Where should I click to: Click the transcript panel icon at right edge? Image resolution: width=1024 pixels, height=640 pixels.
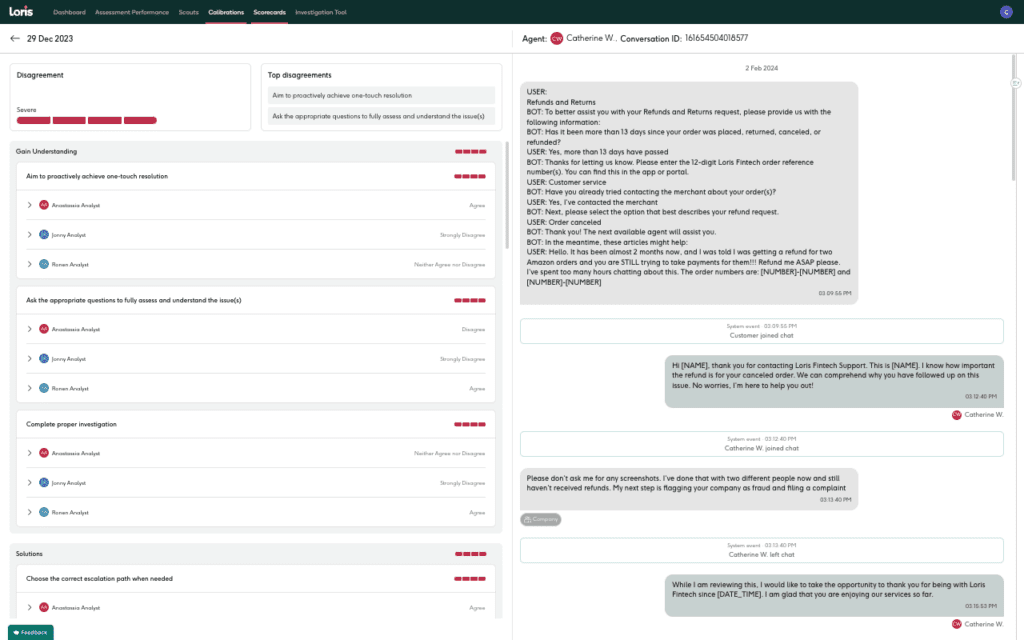click(1016, 82)
